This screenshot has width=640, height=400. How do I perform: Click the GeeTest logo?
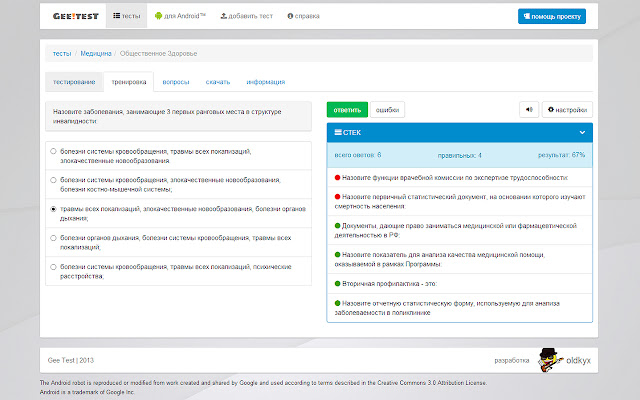pyautogui.click(x=76, y=16)
